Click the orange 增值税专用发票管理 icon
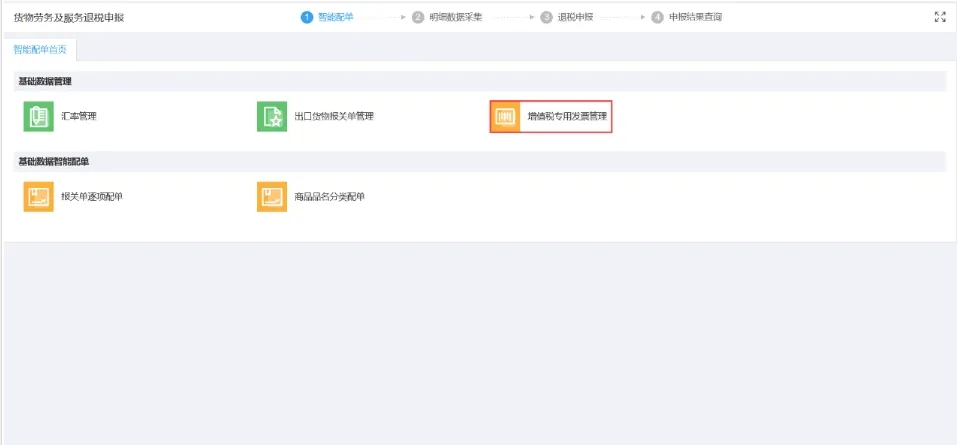Viewport: 957px width, 445px height. click(x=505, y=117)
